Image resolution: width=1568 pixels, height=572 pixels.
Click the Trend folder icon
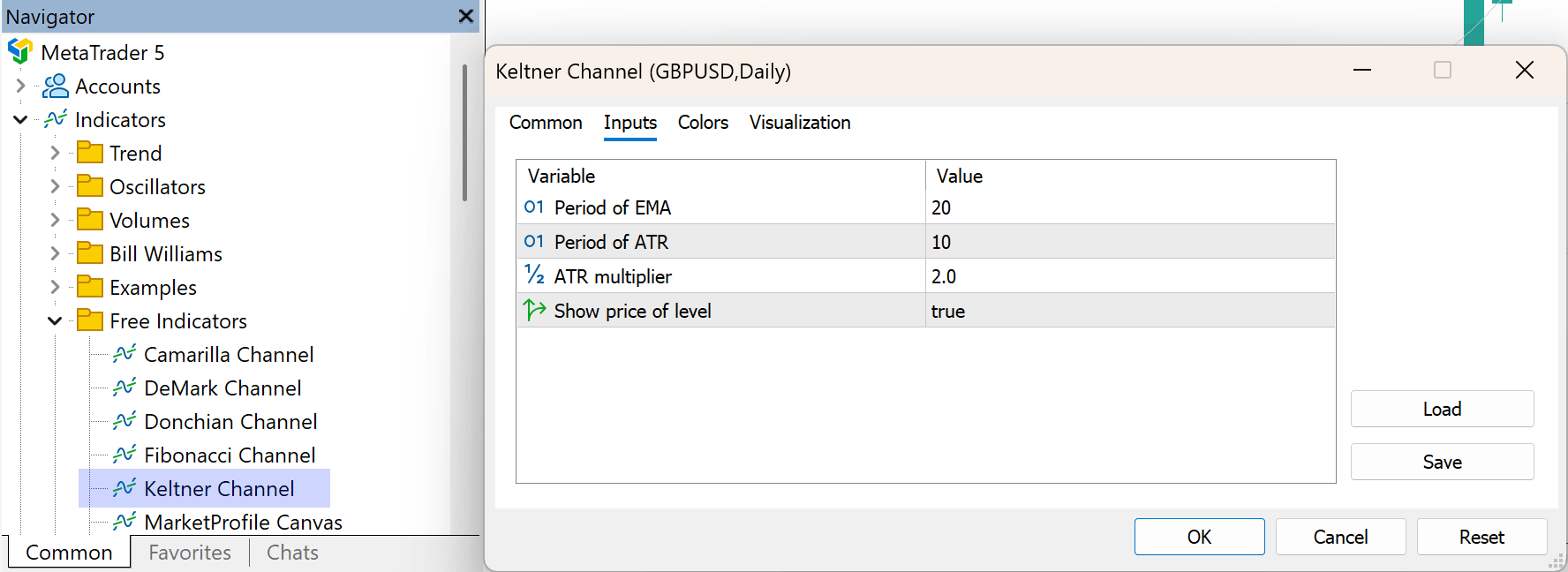90,153
